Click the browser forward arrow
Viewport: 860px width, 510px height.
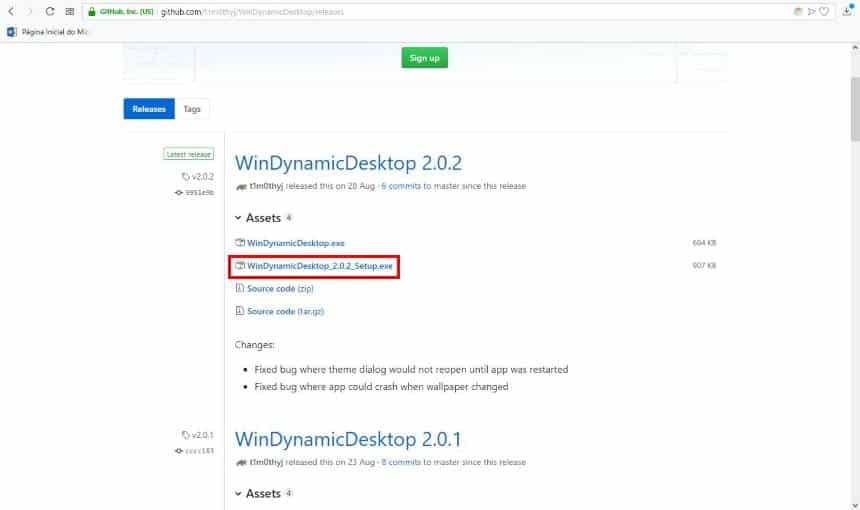point(30,12)
